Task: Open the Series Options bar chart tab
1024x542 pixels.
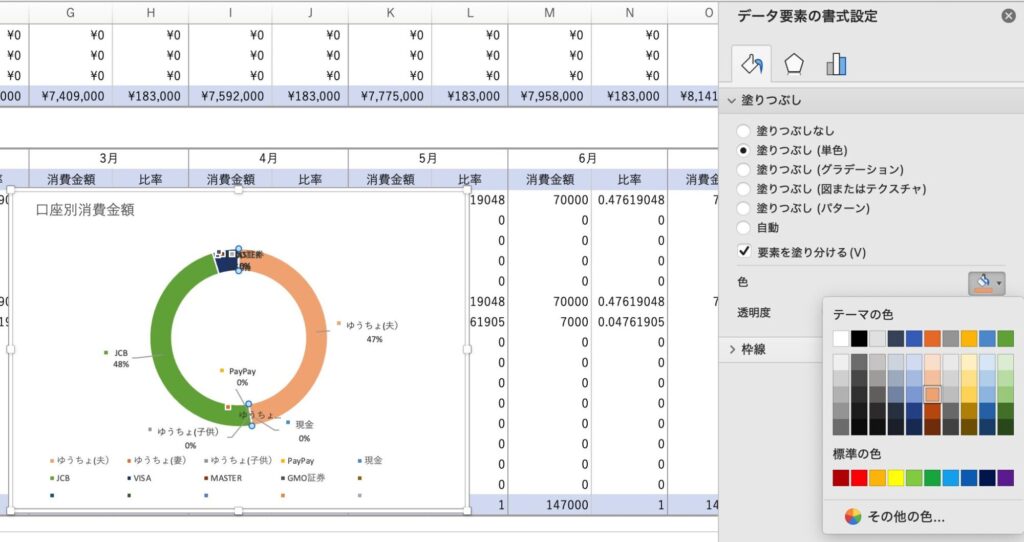Action: 836,64
